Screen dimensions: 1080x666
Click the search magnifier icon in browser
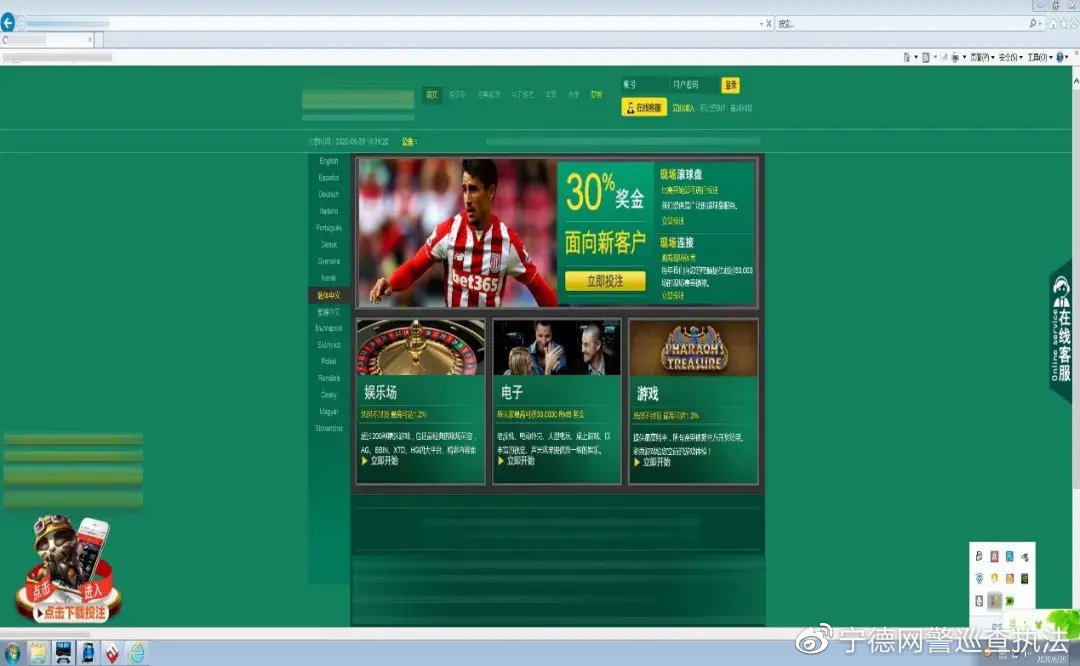click(x=1032, y=23)
